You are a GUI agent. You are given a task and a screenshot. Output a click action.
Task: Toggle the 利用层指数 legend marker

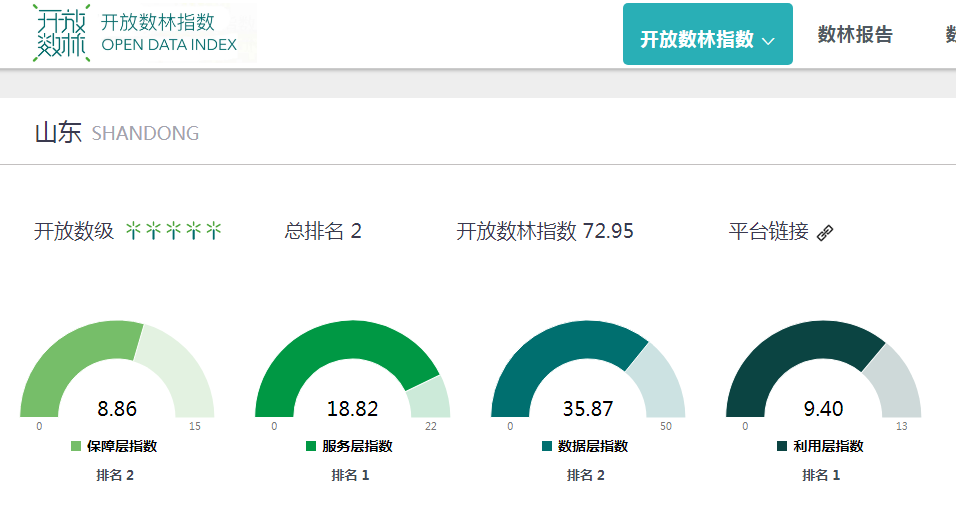[x=782, y=447]
